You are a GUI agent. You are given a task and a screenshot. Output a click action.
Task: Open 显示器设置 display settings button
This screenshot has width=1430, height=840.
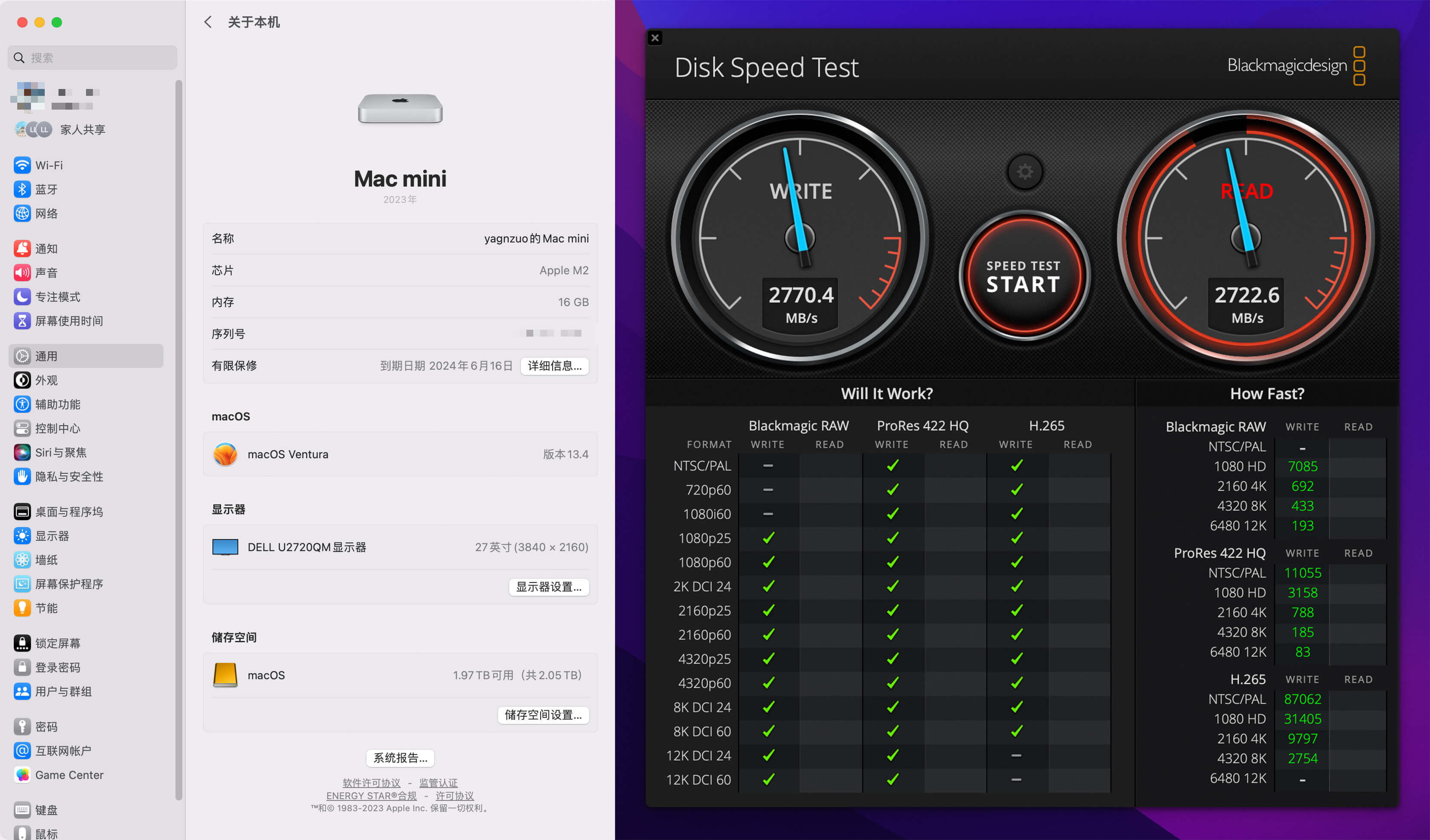pyautogui.click(x=549, y=587)
